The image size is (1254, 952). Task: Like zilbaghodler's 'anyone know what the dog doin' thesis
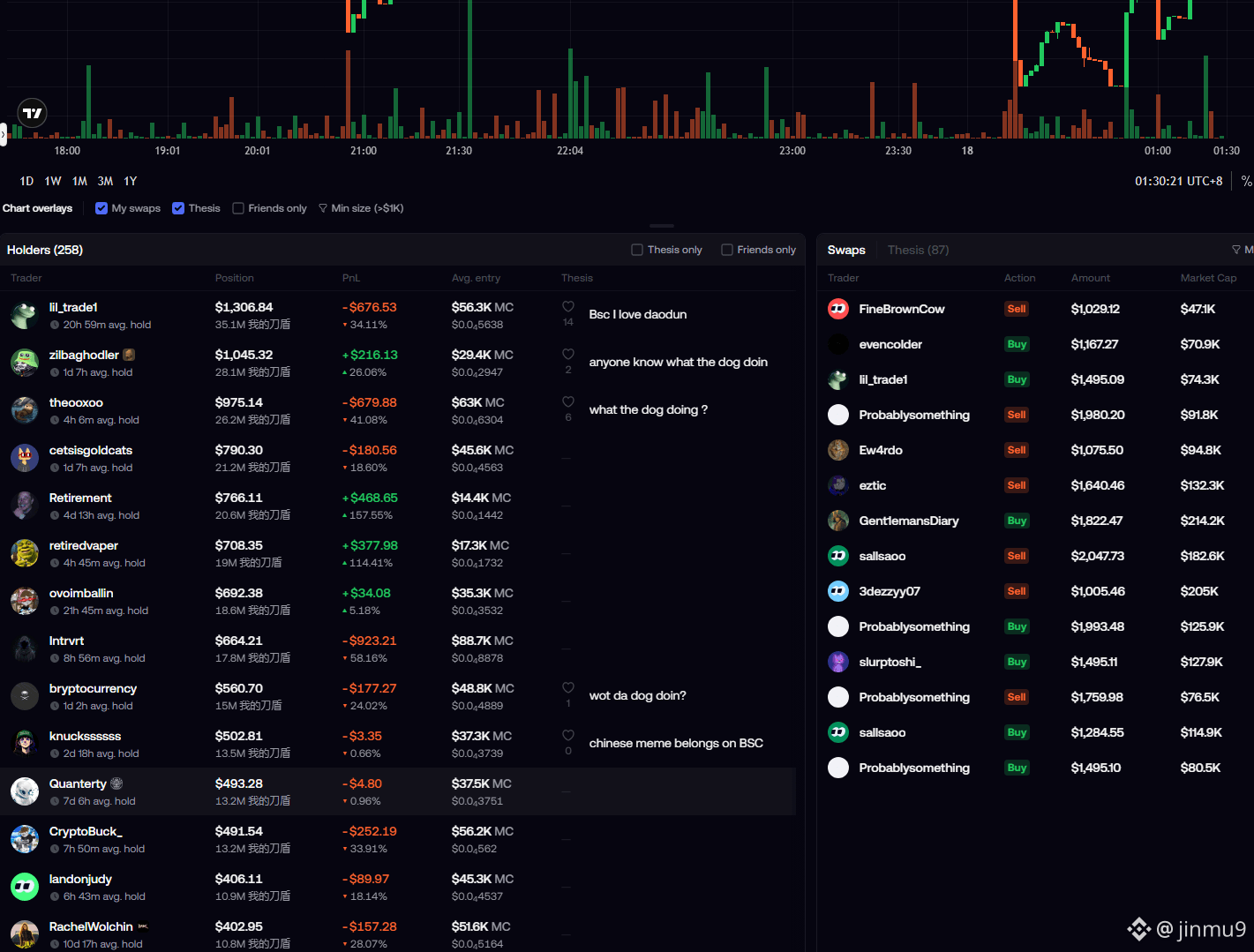(568, 355)
